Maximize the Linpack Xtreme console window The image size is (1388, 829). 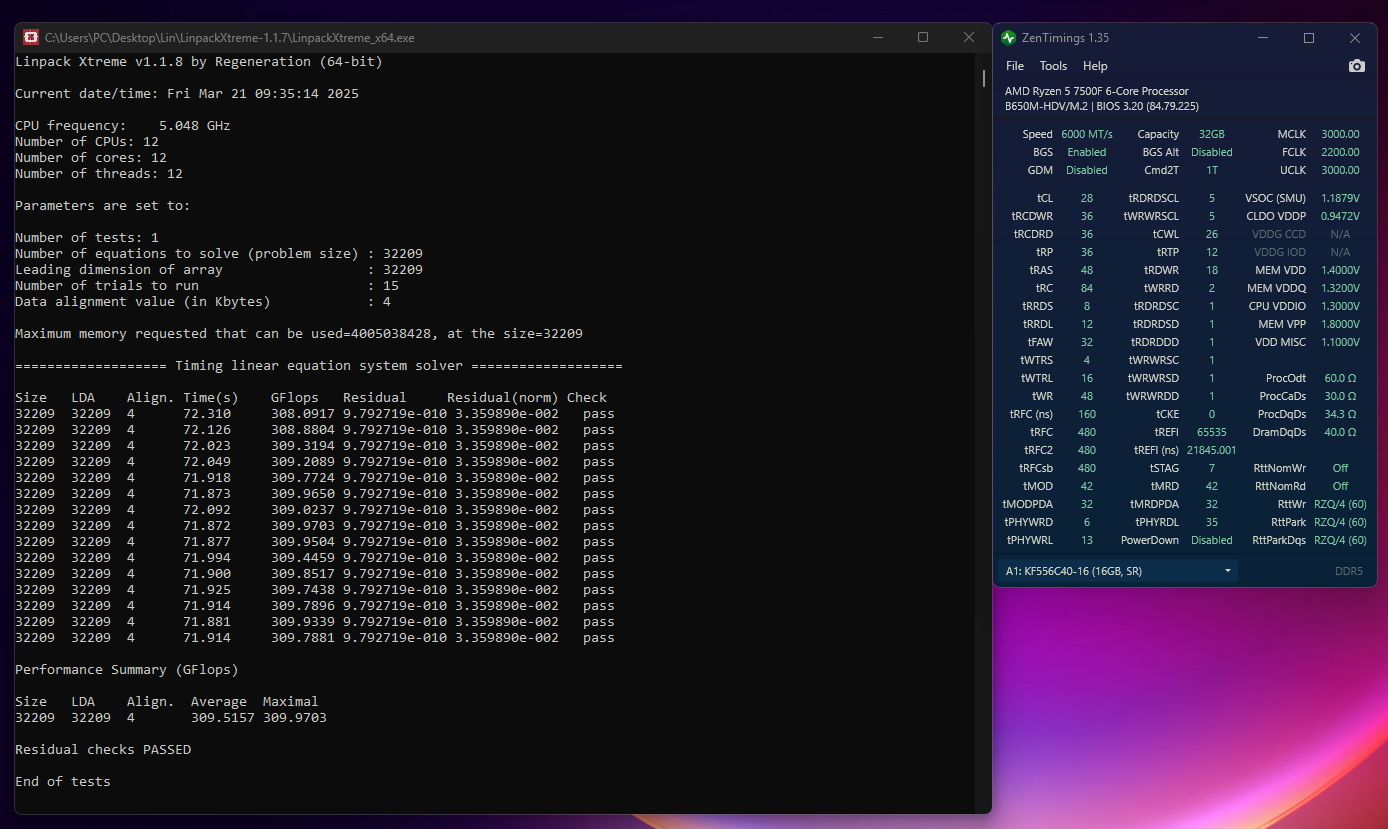923,38
